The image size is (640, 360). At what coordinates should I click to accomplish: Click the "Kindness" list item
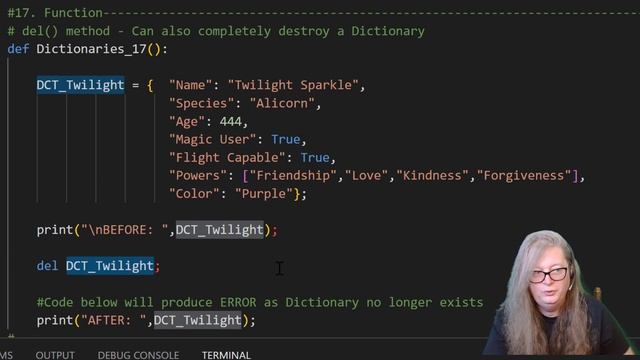coord(432,176)
